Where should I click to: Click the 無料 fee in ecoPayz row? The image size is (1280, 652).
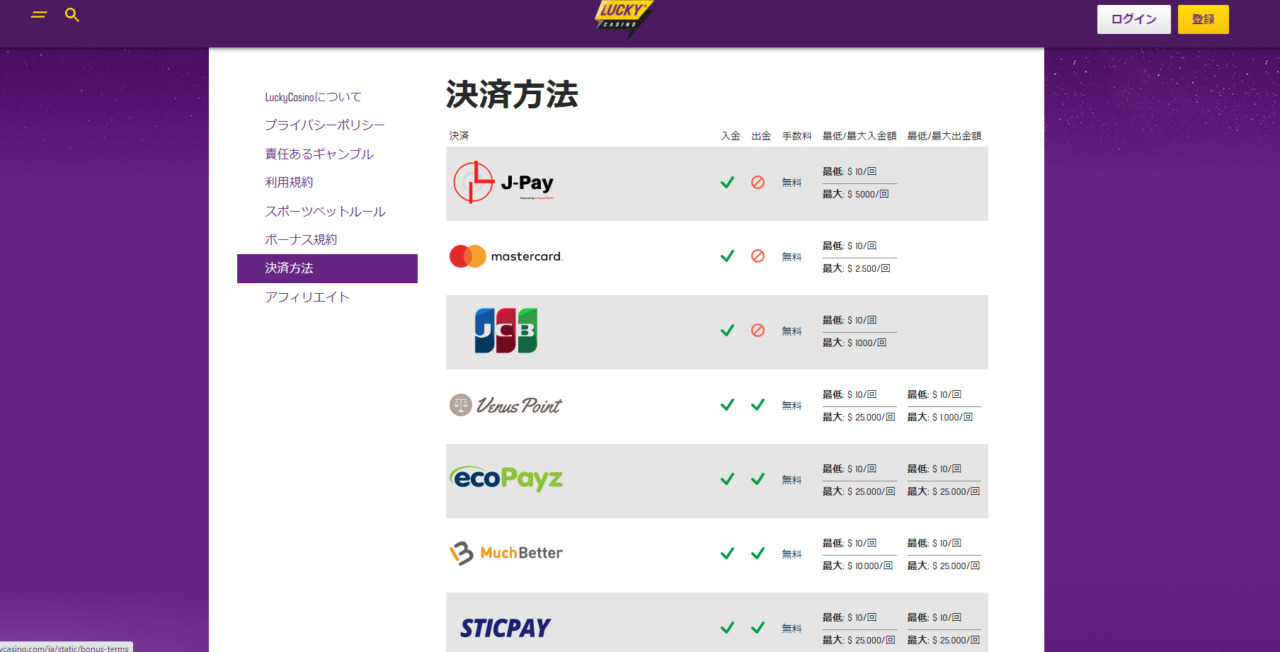click(792, 480)
